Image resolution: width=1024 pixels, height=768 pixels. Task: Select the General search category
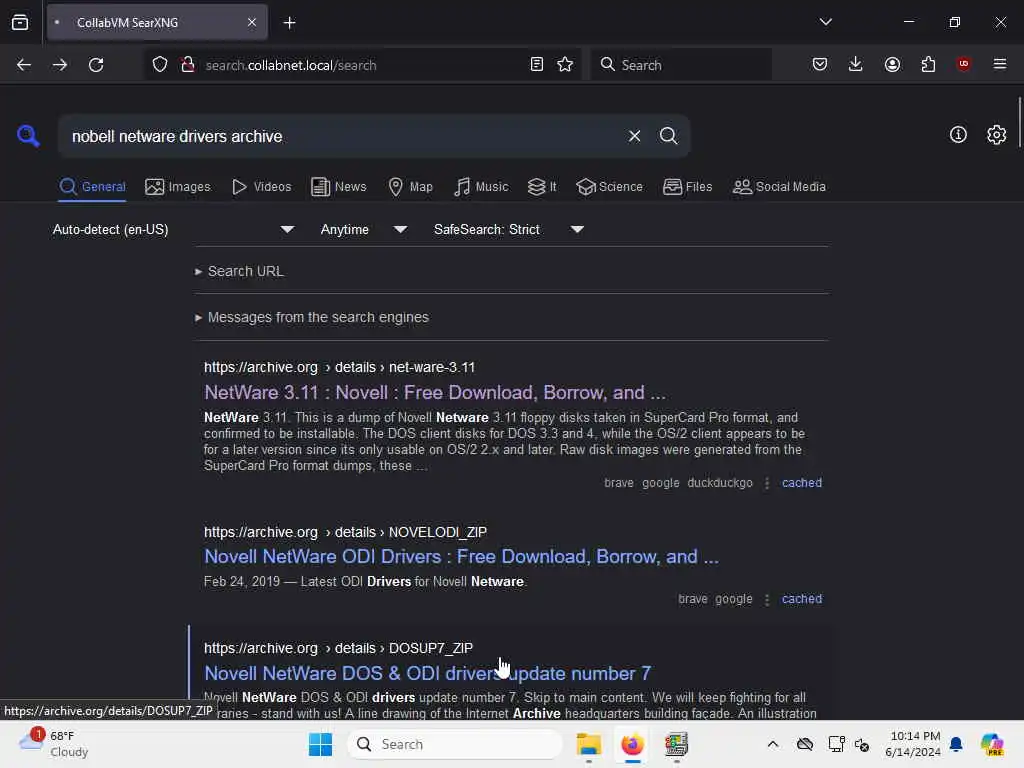[92, 187]
